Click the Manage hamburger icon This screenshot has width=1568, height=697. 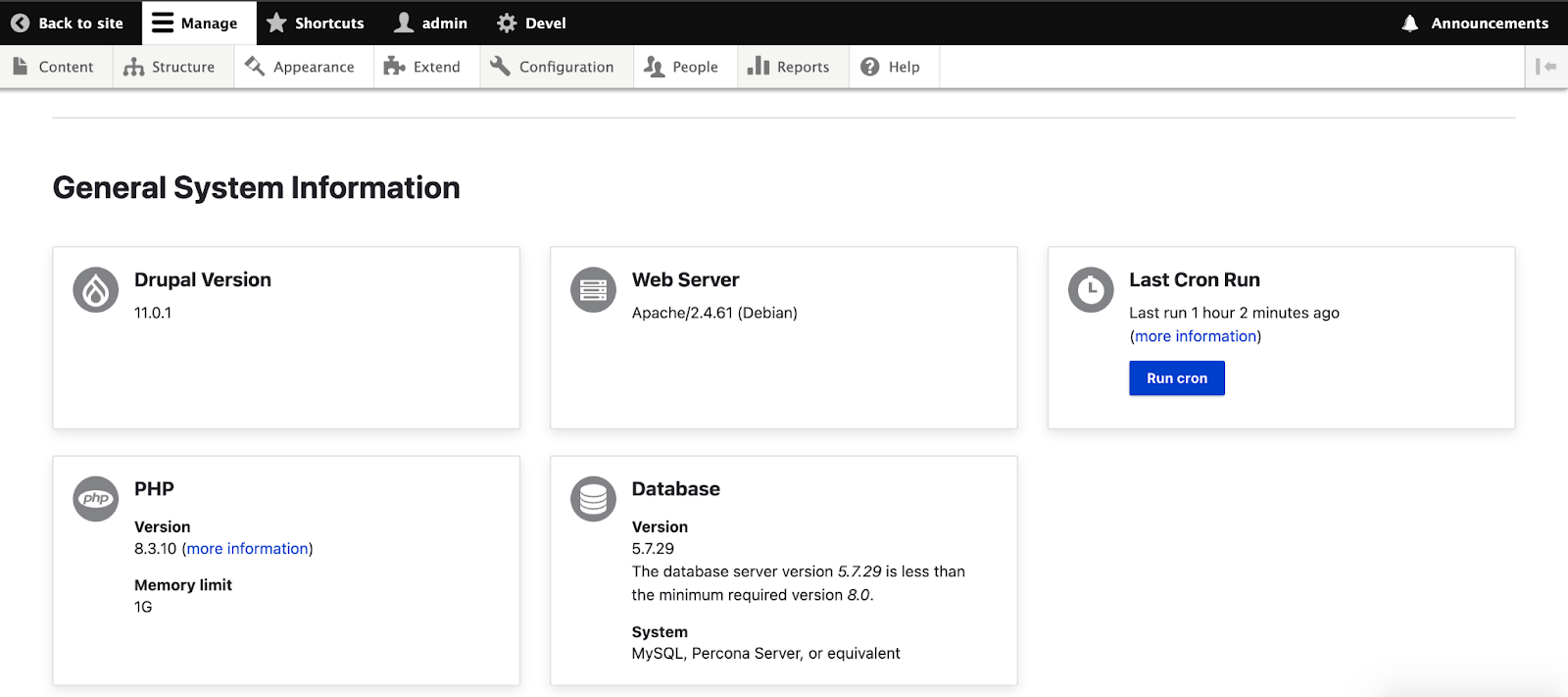tap(163, 23)
